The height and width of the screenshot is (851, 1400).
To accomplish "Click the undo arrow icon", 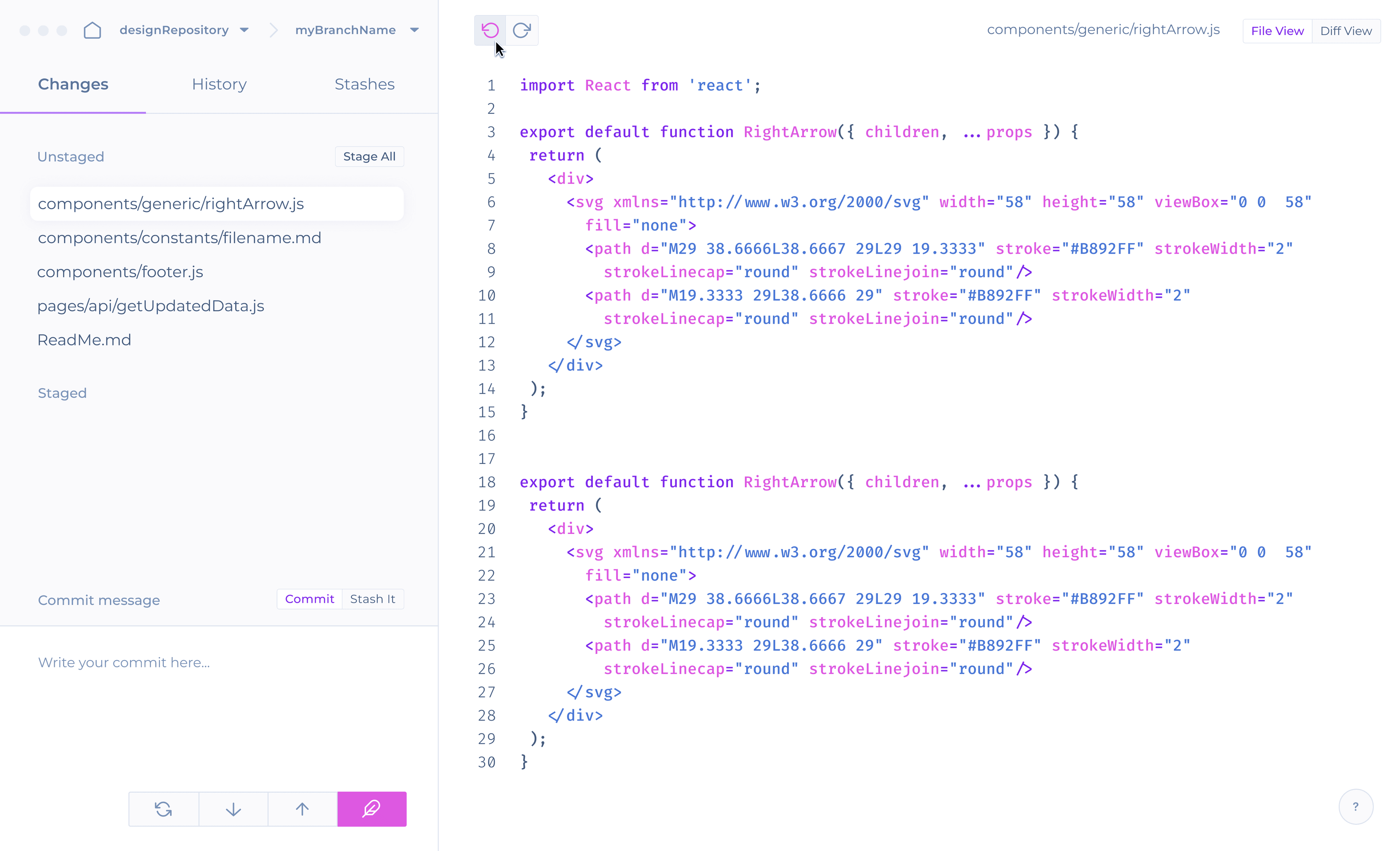I will (490, 30).
